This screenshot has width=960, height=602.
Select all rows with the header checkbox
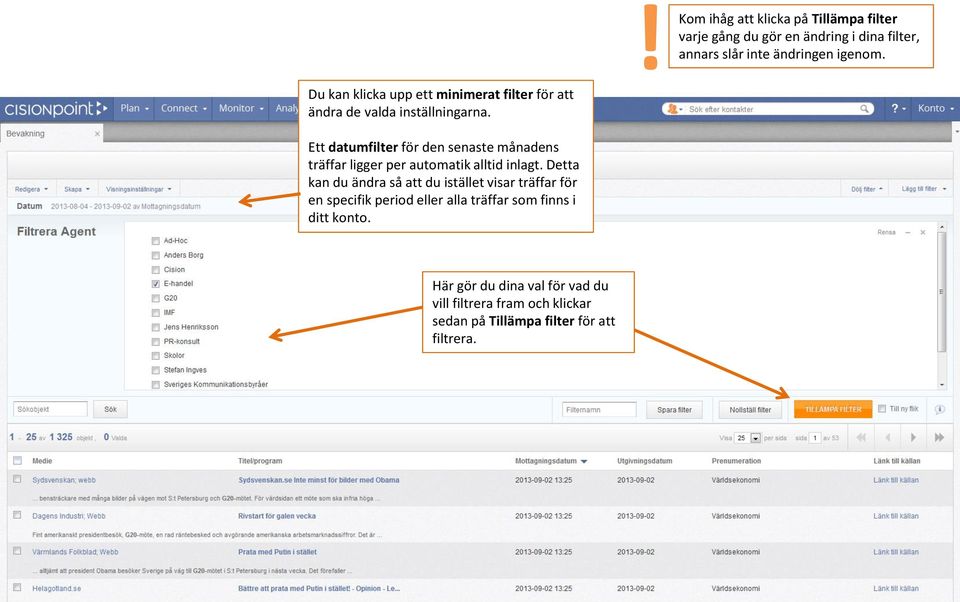coord(17,461)
